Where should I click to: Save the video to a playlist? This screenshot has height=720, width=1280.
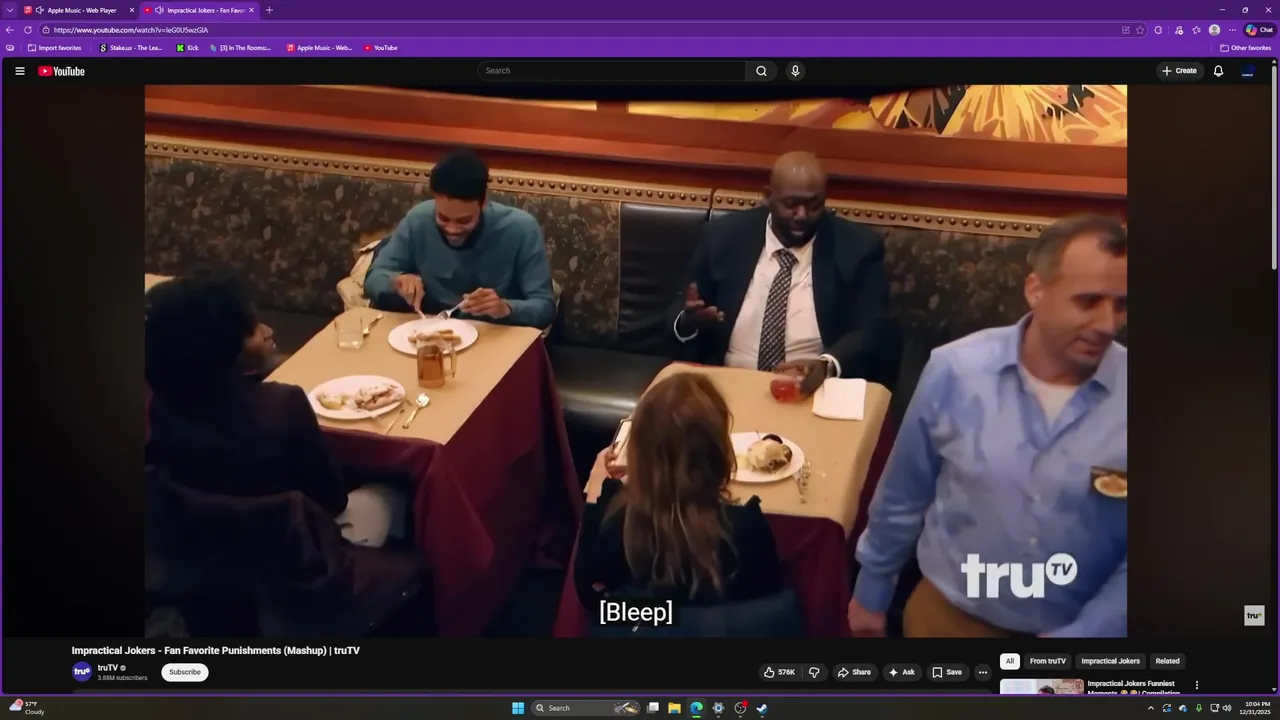point(946,672)
